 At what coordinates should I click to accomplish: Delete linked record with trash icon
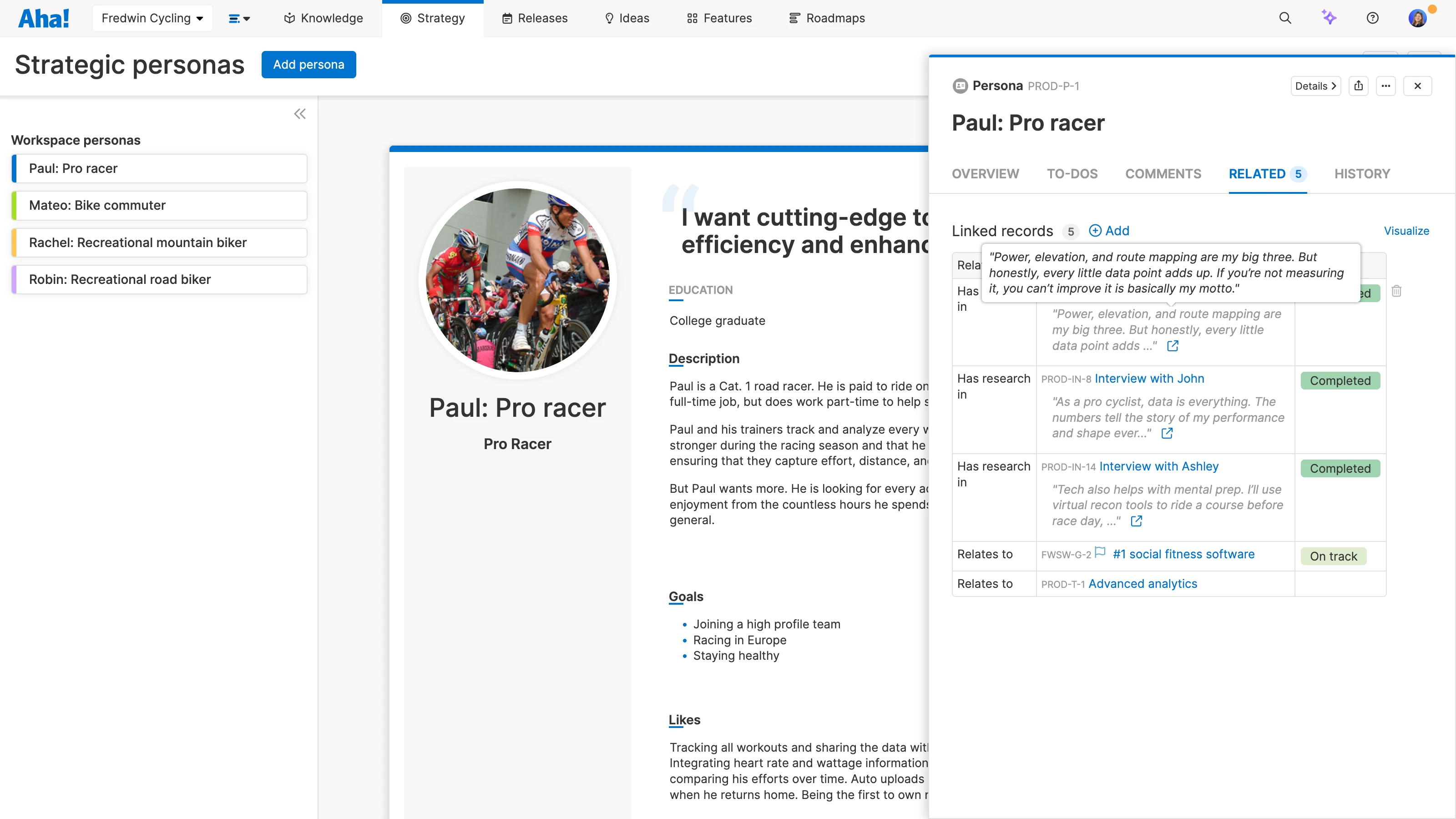click(1397, 291)
